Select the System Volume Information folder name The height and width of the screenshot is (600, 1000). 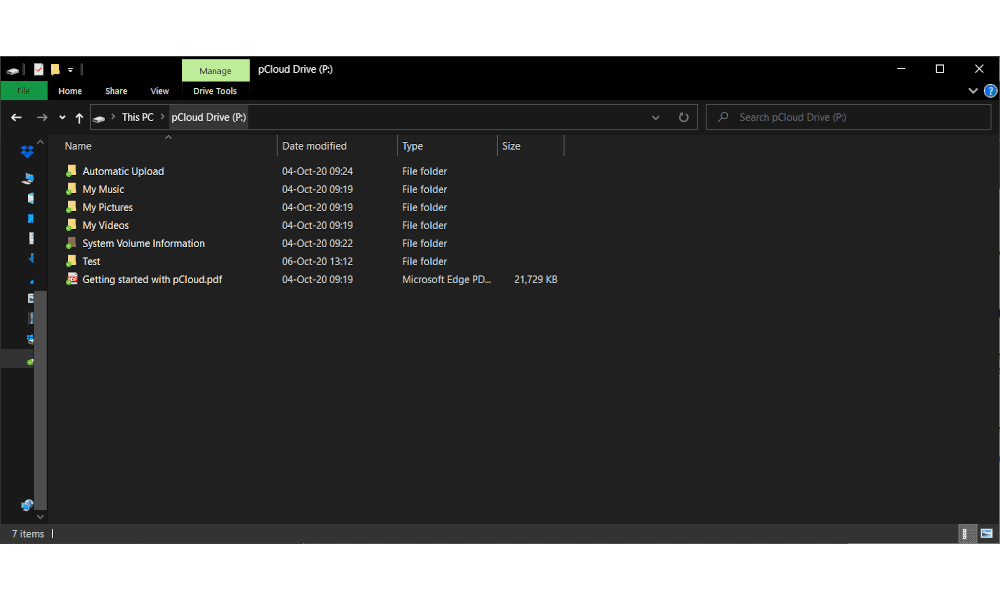[x=143, y=243]
